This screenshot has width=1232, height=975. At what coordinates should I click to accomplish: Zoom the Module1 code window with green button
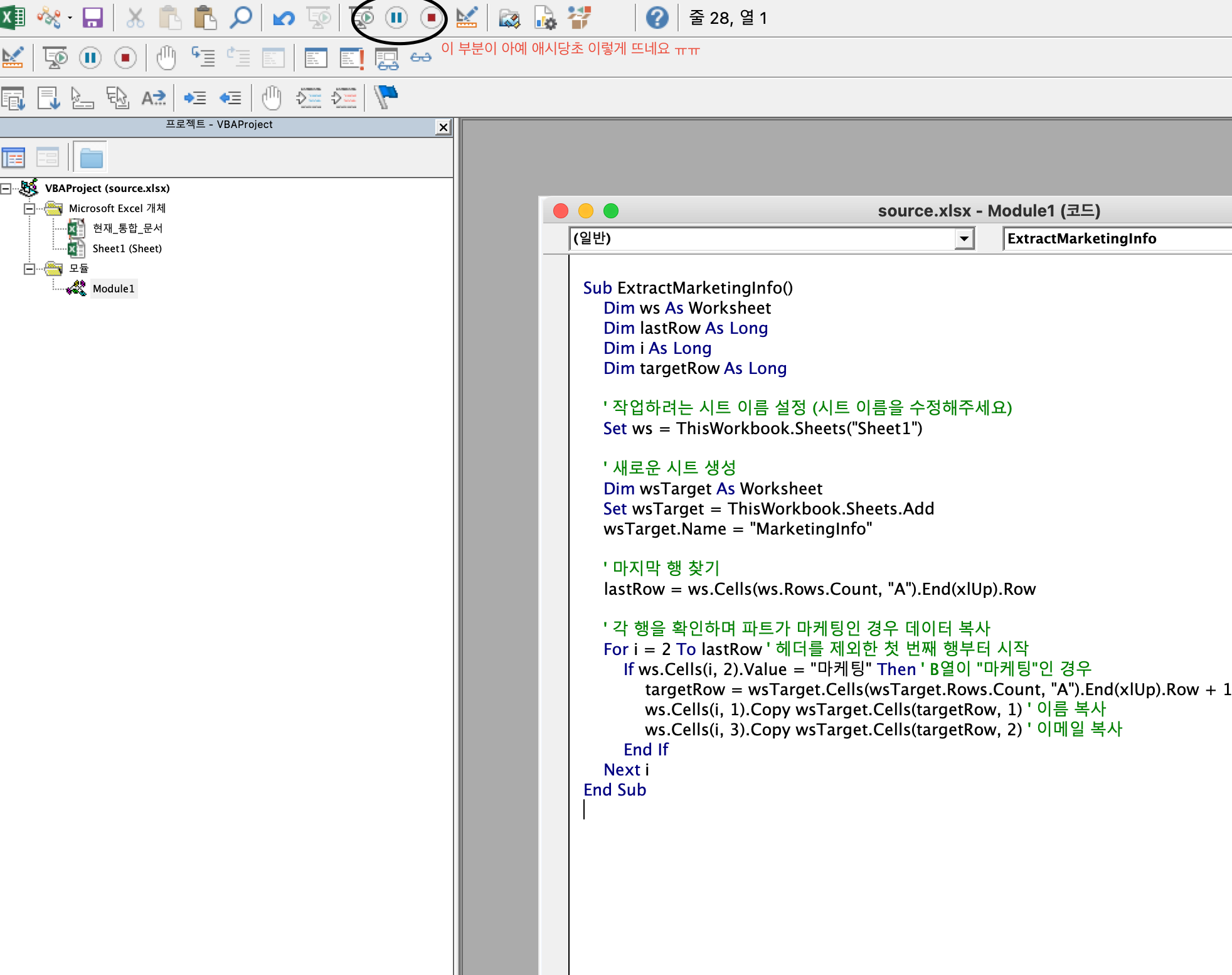(x=611, y=211)
